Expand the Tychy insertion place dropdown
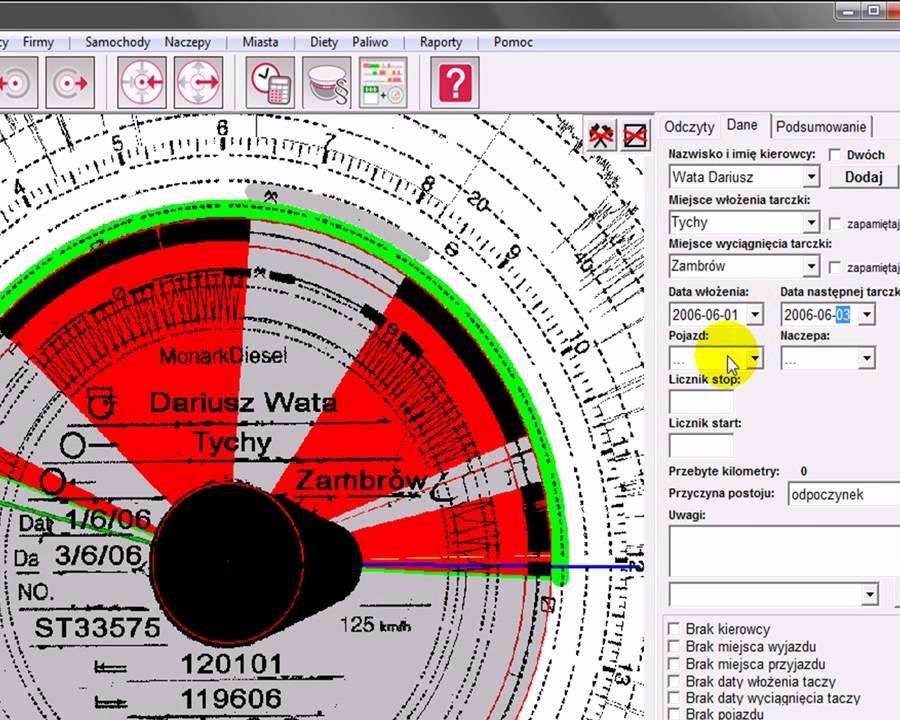 coord(811,222)
